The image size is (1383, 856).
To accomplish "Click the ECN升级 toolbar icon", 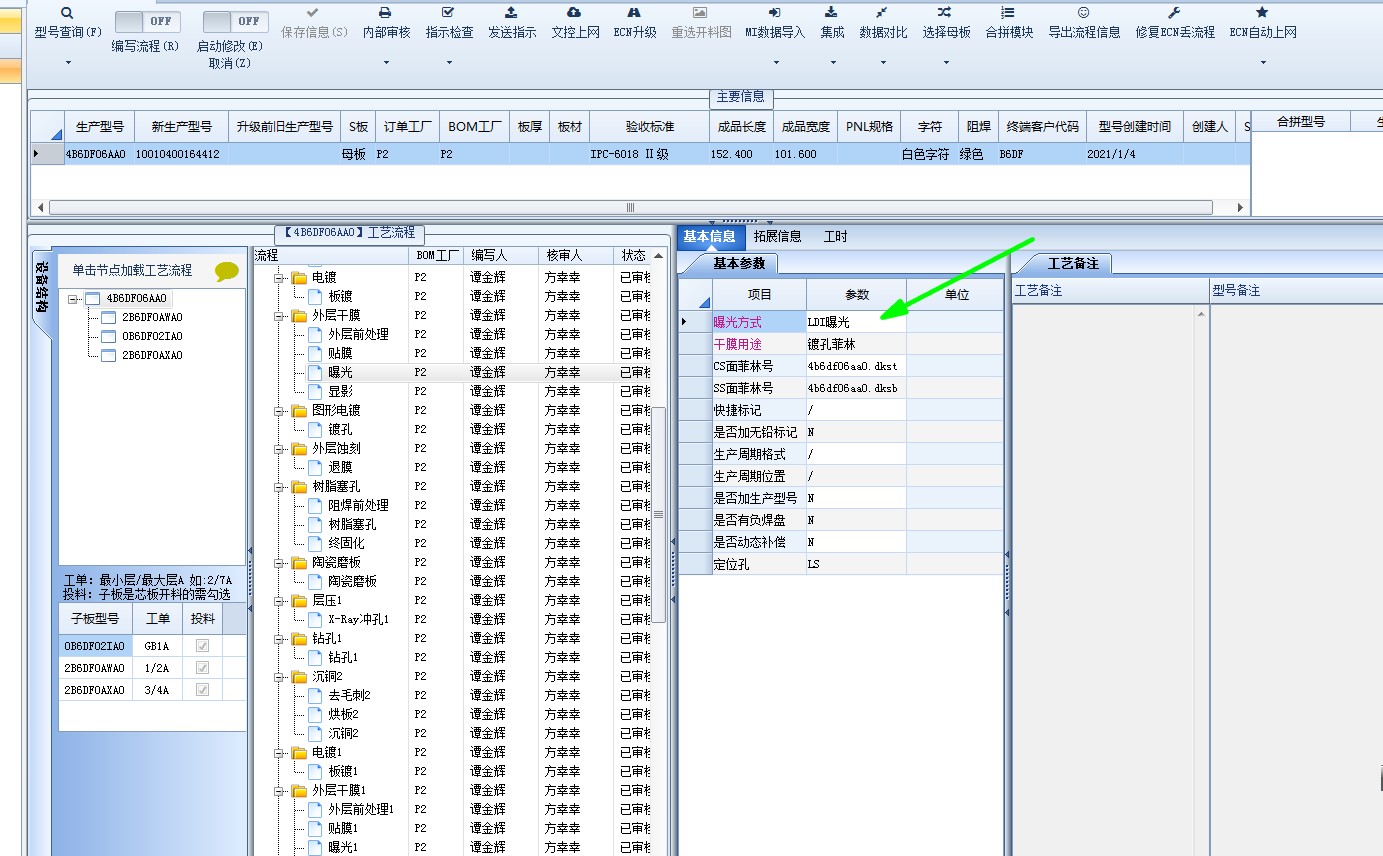I will click(x=634, y=12).
